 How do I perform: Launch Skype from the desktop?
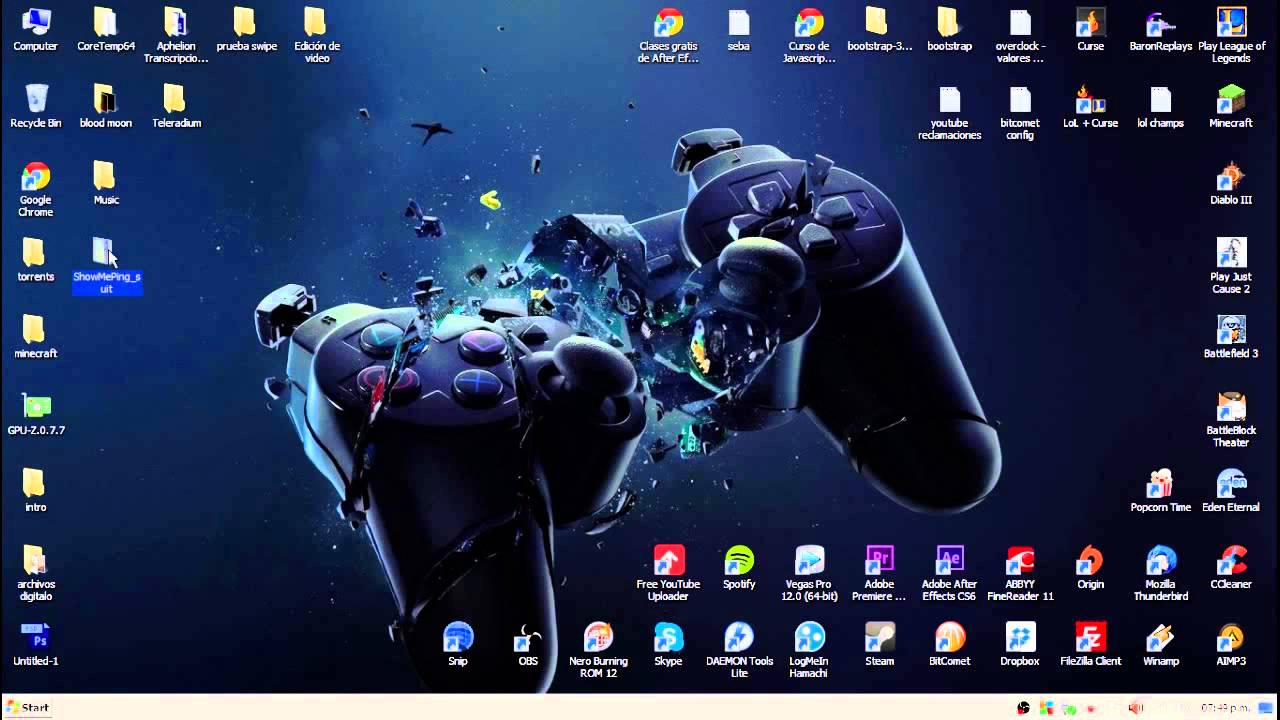(668, 645)
